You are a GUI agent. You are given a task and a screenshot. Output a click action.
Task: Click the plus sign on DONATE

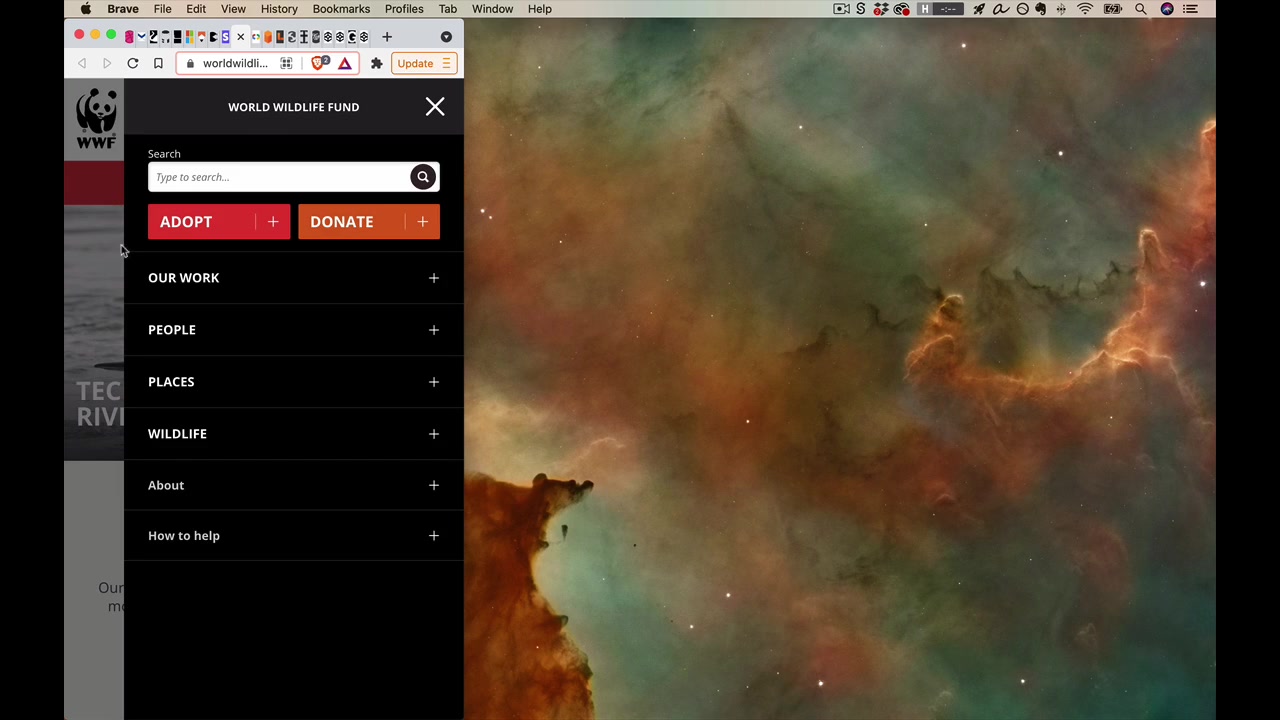(x=423, y=222)
